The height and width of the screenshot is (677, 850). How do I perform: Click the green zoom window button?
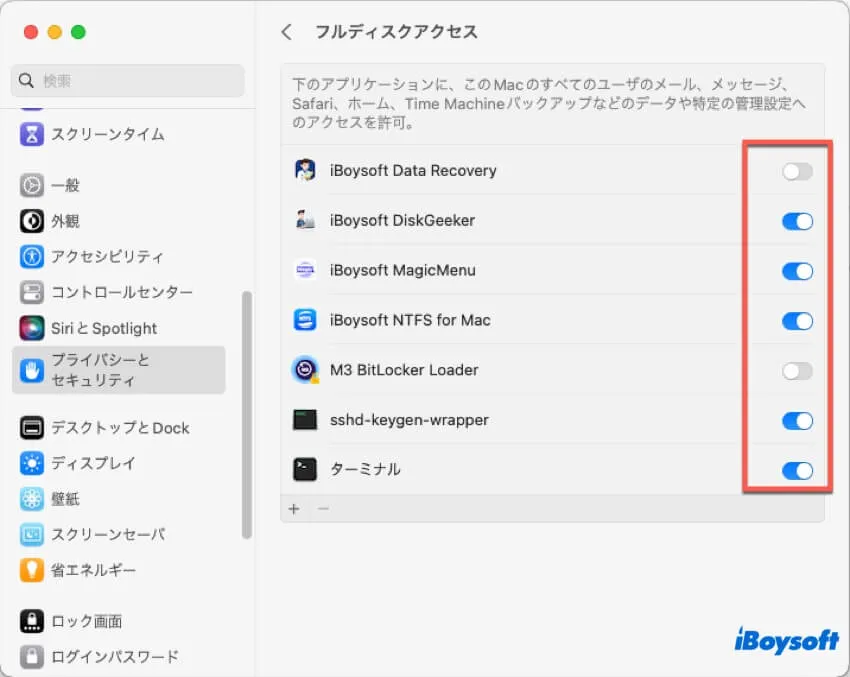tap(78, 32)
